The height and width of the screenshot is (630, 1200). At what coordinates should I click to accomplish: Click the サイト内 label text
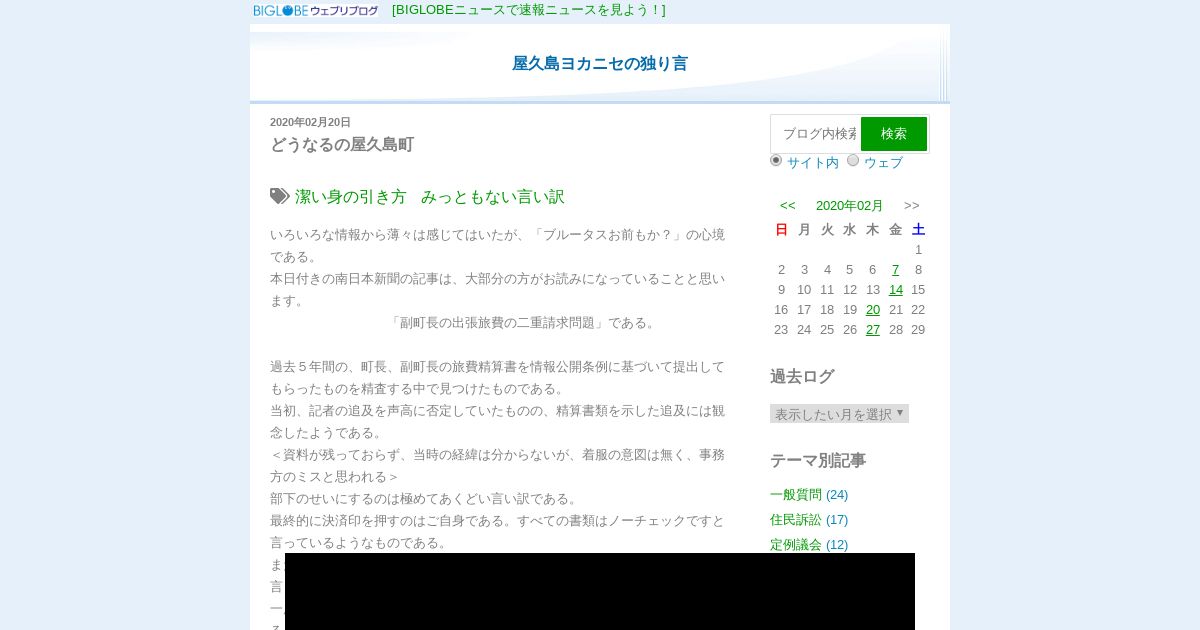813,162
